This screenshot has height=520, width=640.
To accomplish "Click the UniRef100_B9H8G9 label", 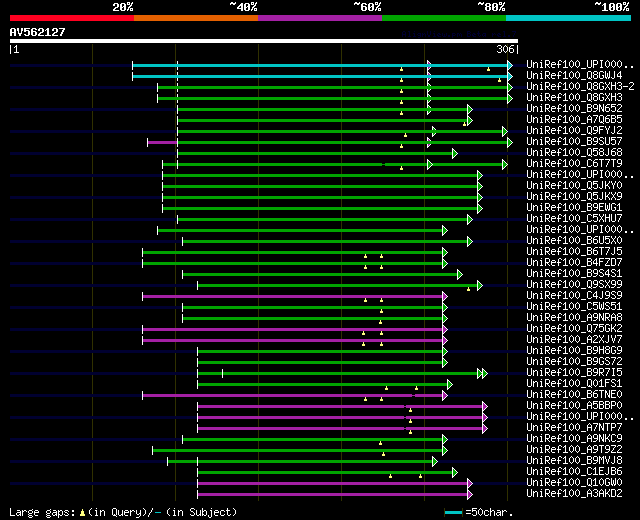I will (574, 351).
